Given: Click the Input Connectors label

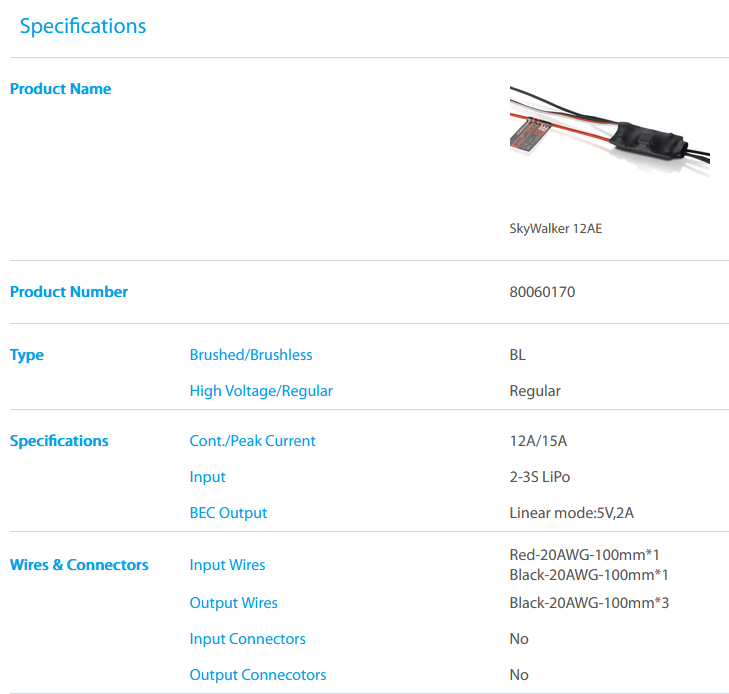Looking at the screenshot, I should (247, 639).
